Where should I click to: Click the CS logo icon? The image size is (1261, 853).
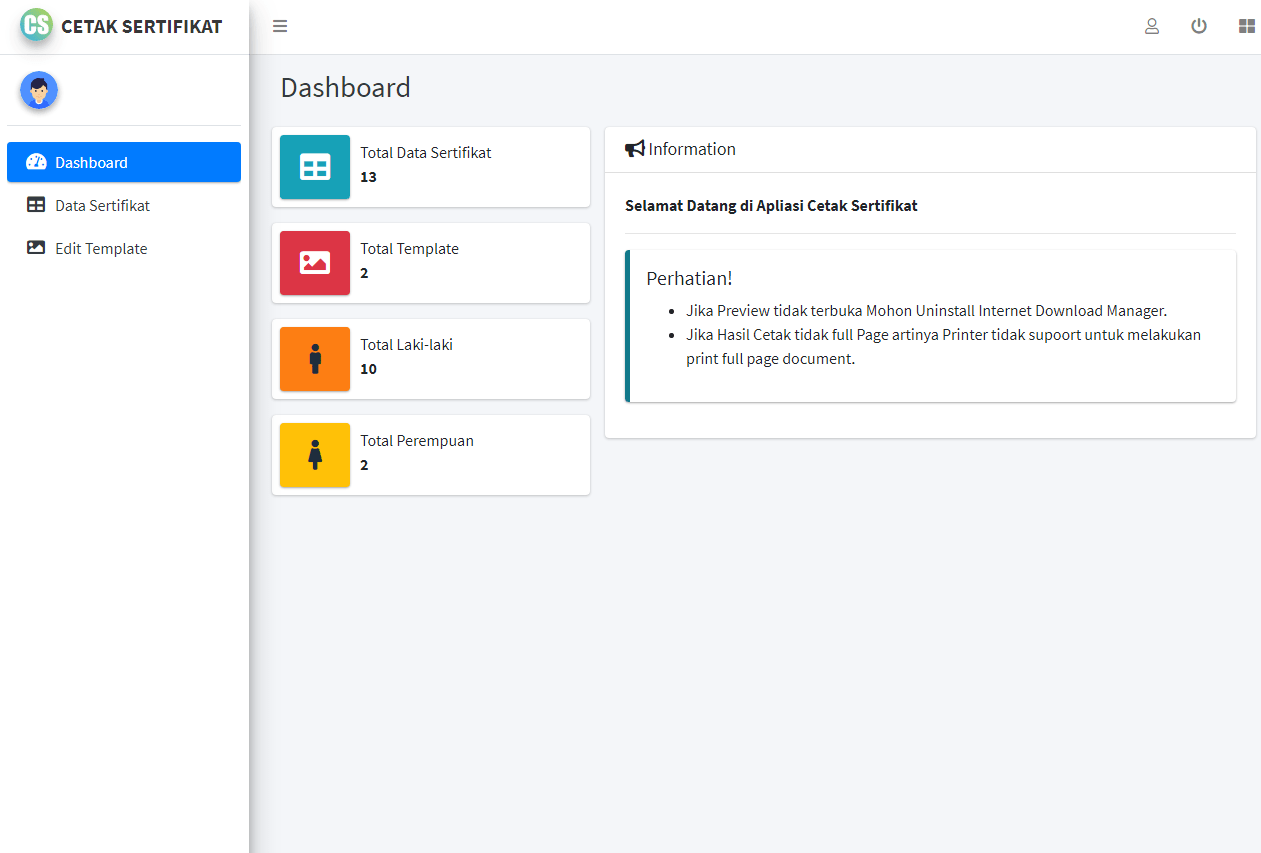(36, 24)
